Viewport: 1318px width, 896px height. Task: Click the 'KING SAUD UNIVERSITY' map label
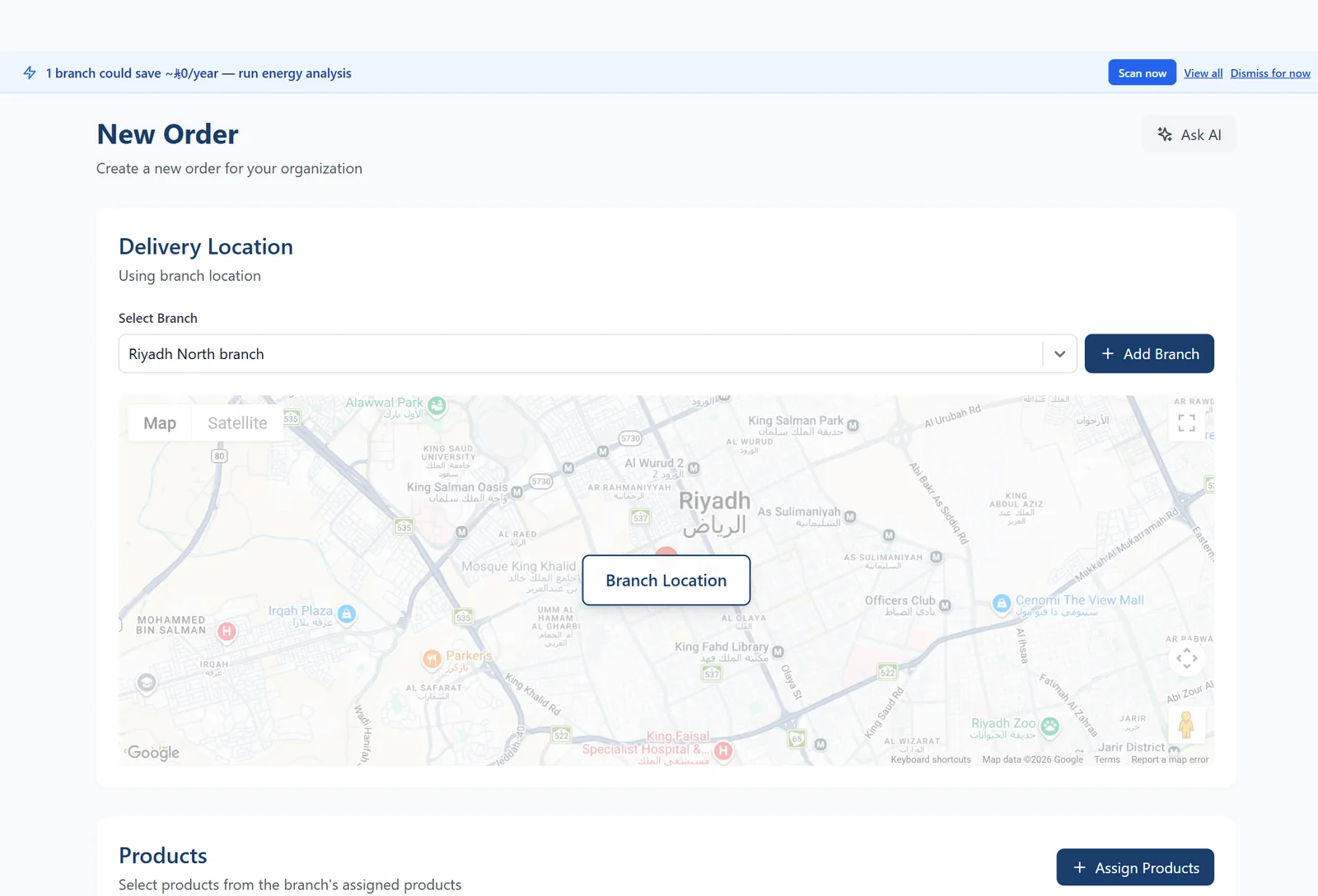[449, 453]
